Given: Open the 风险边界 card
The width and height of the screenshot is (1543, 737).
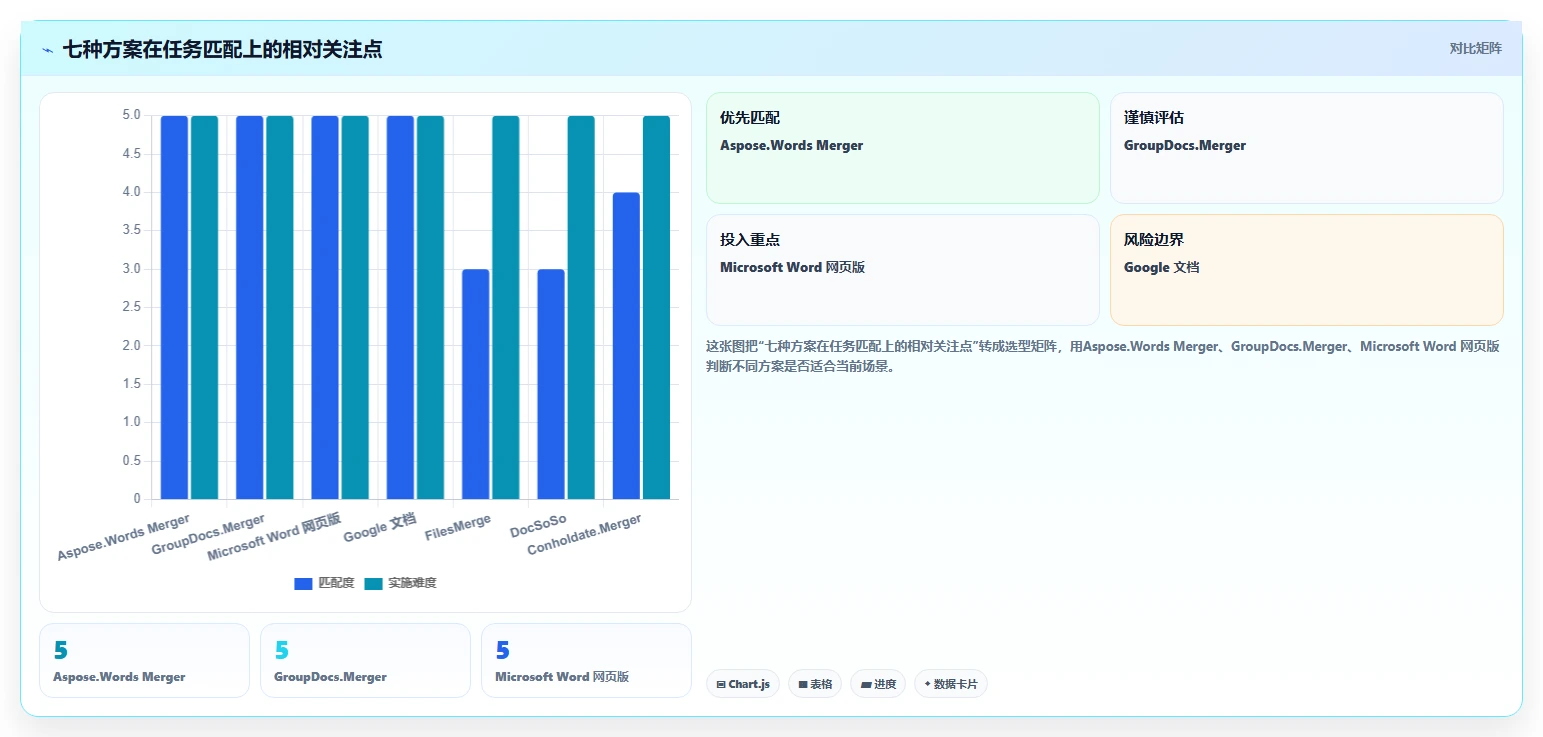Looking at the screenshot, I should 1307,270.
